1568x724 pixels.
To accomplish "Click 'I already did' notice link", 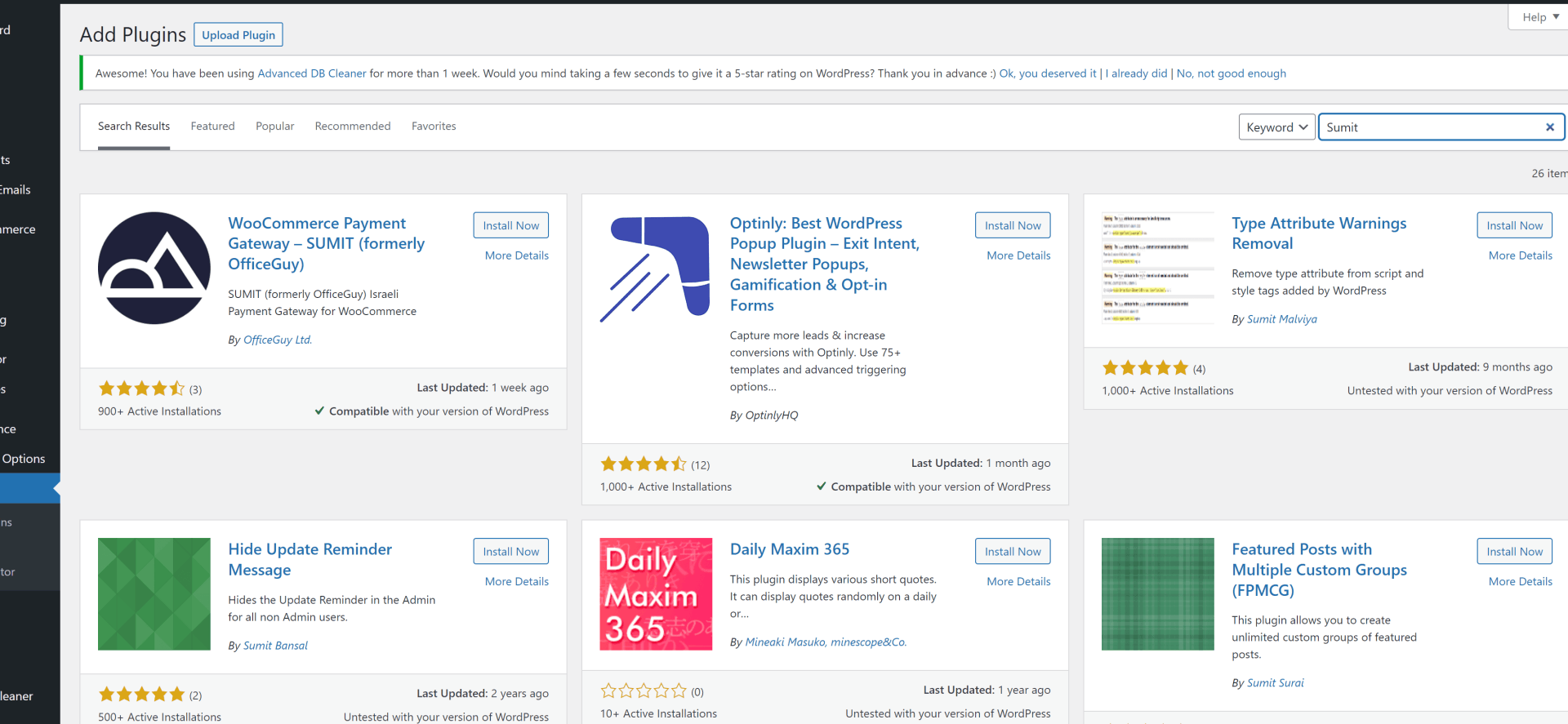I will (1136, 73).
